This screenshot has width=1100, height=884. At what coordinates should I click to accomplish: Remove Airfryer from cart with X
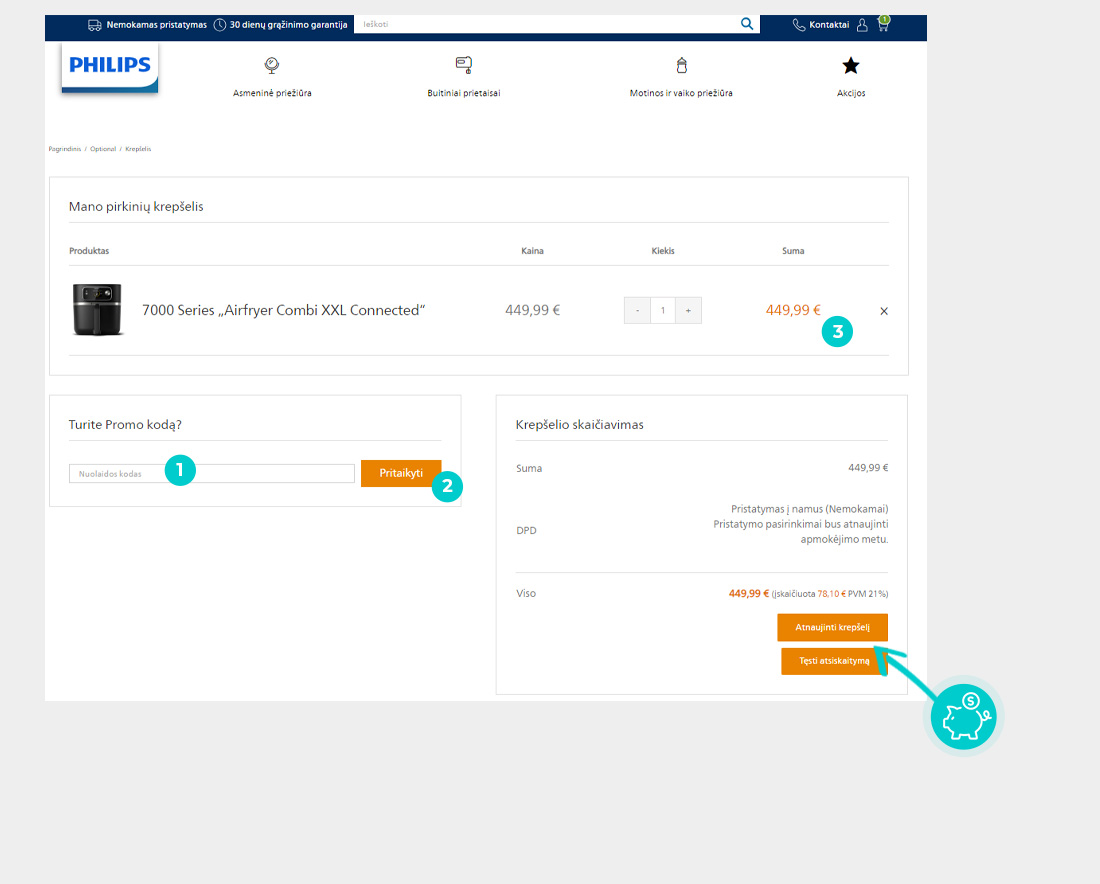point(884,311)
